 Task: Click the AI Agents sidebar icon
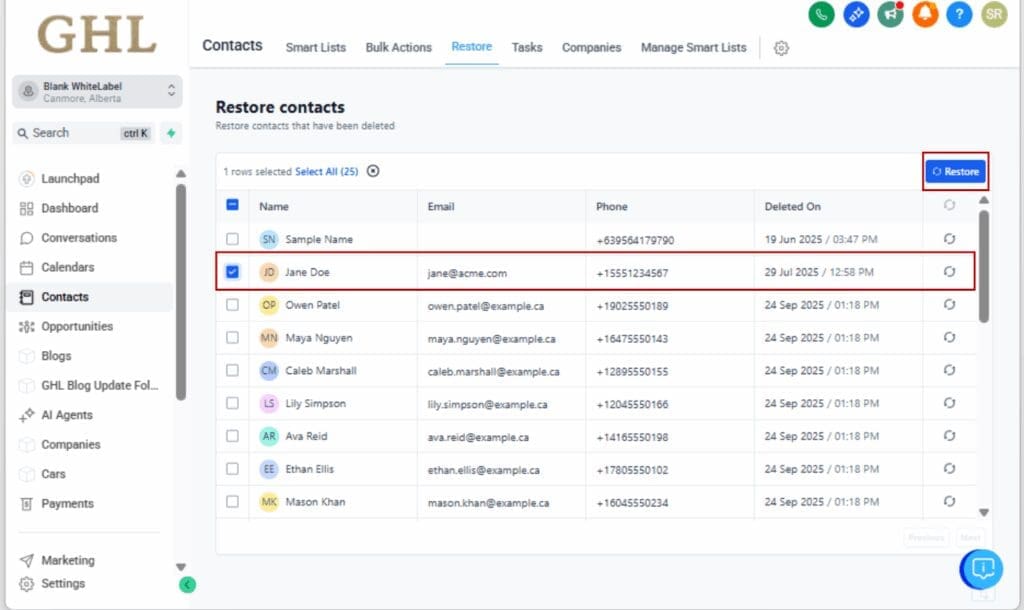[27, 415]
